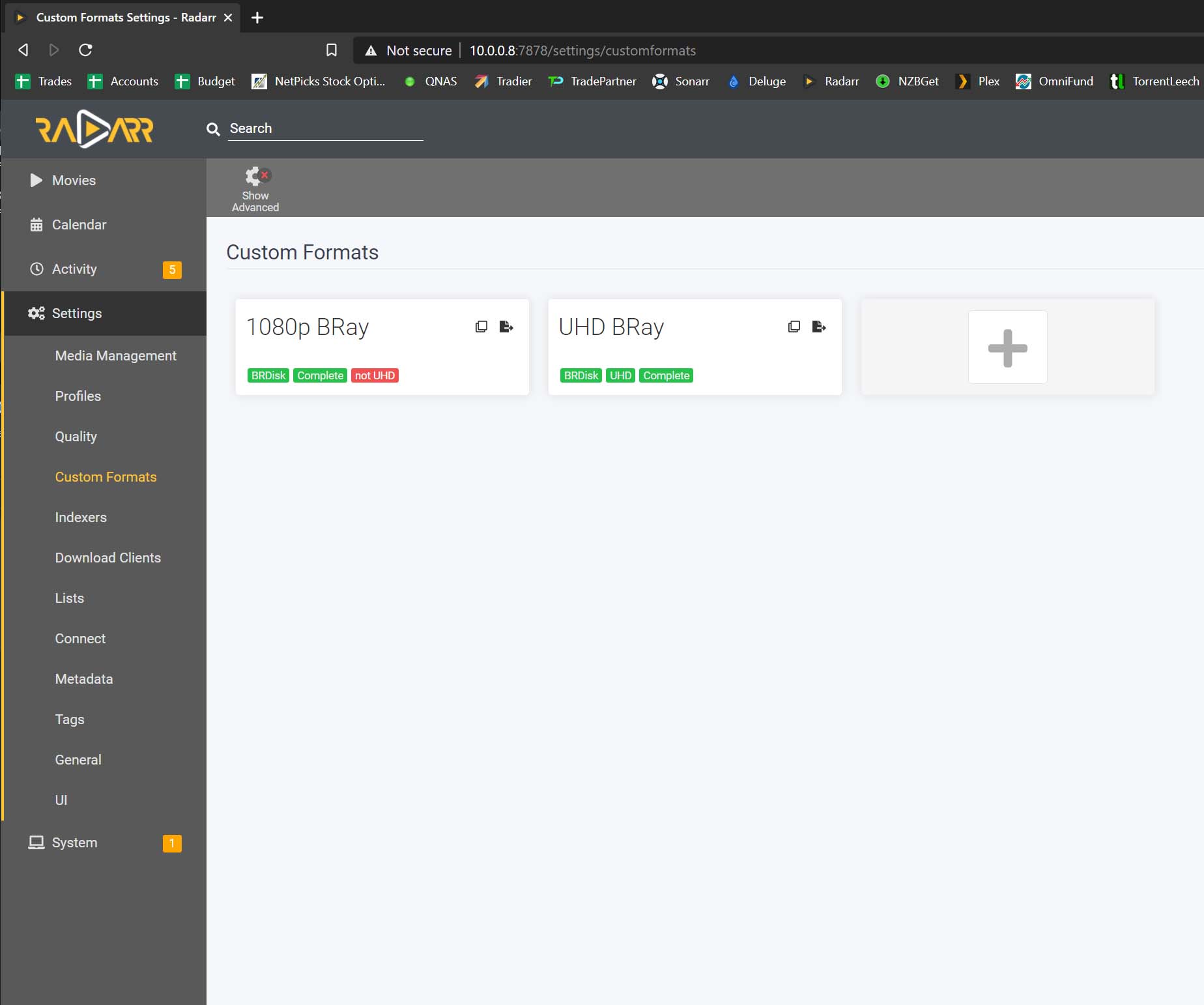Select the BRDisk tag on 1080p BRay
The image size is (1204, 1005).
coord(268,375)
